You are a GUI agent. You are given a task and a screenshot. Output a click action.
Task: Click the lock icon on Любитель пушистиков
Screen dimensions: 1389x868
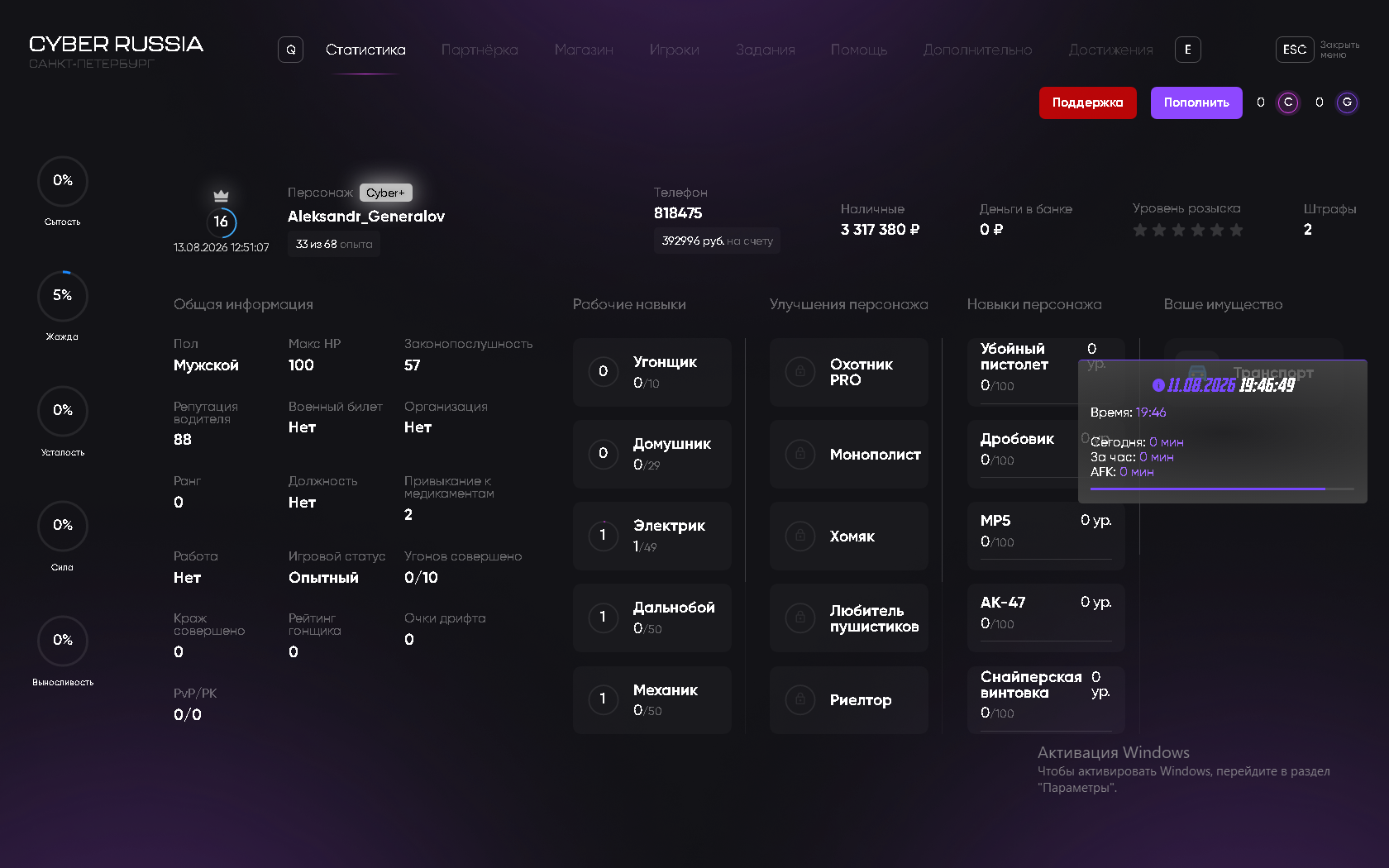[800, 618]
